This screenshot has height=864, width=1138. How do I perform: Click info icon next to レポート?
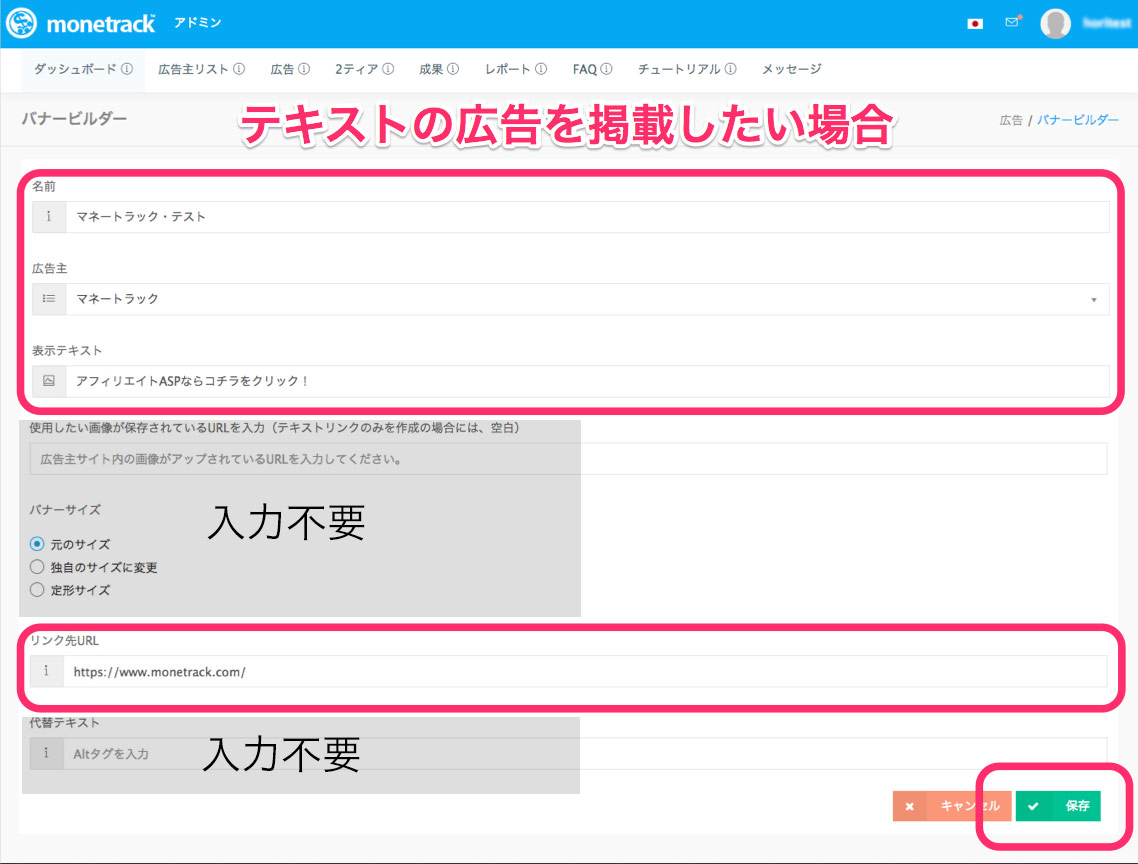tap(541, 69)
